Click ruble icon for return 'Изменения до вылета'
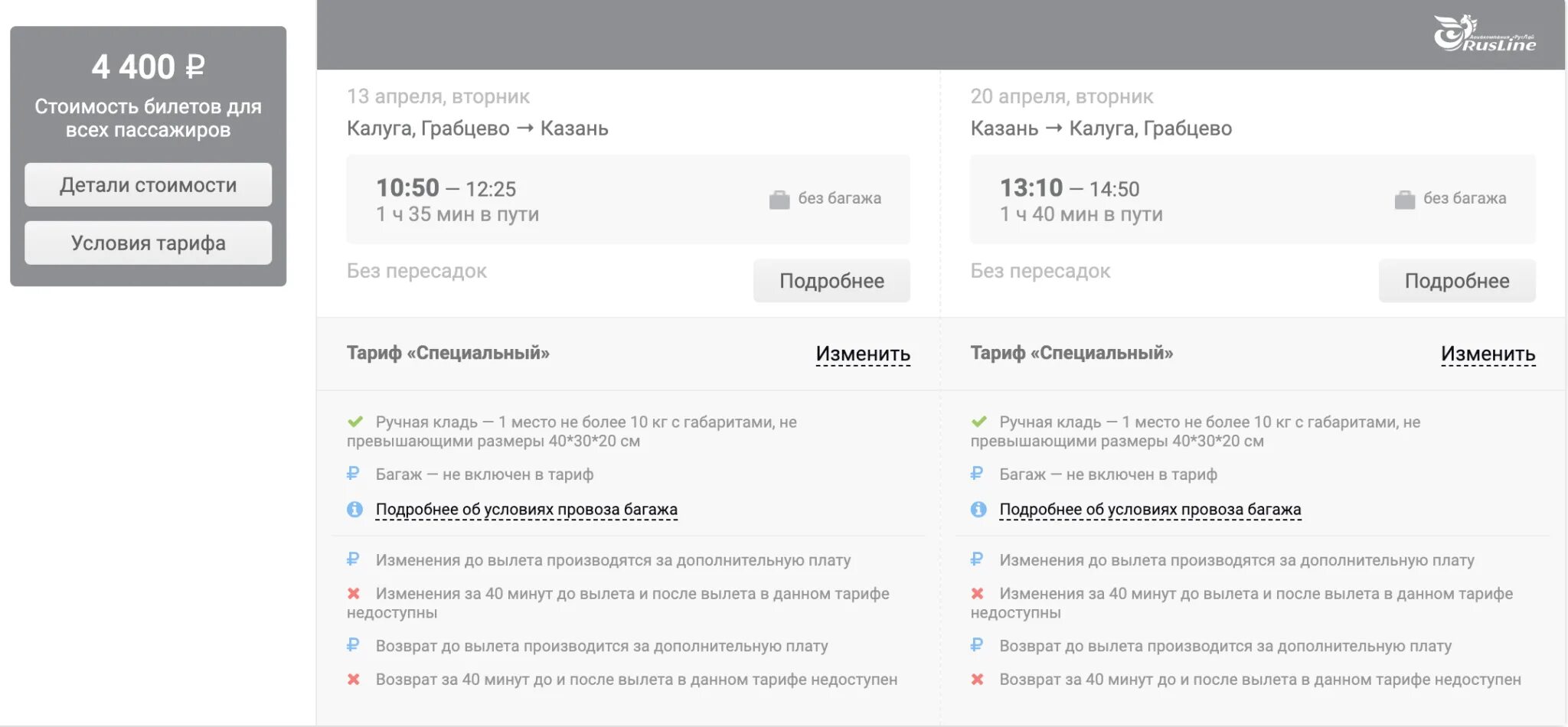The width and height of the screenshot is (1568, 727). 977,559
